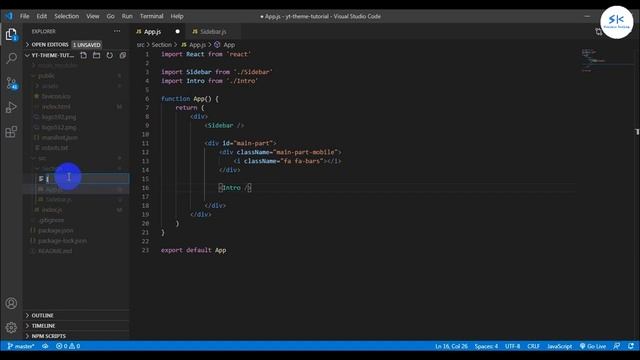640x360 pixels.
Task: Click CRLF line ending selector
Action: coord(533,346)
